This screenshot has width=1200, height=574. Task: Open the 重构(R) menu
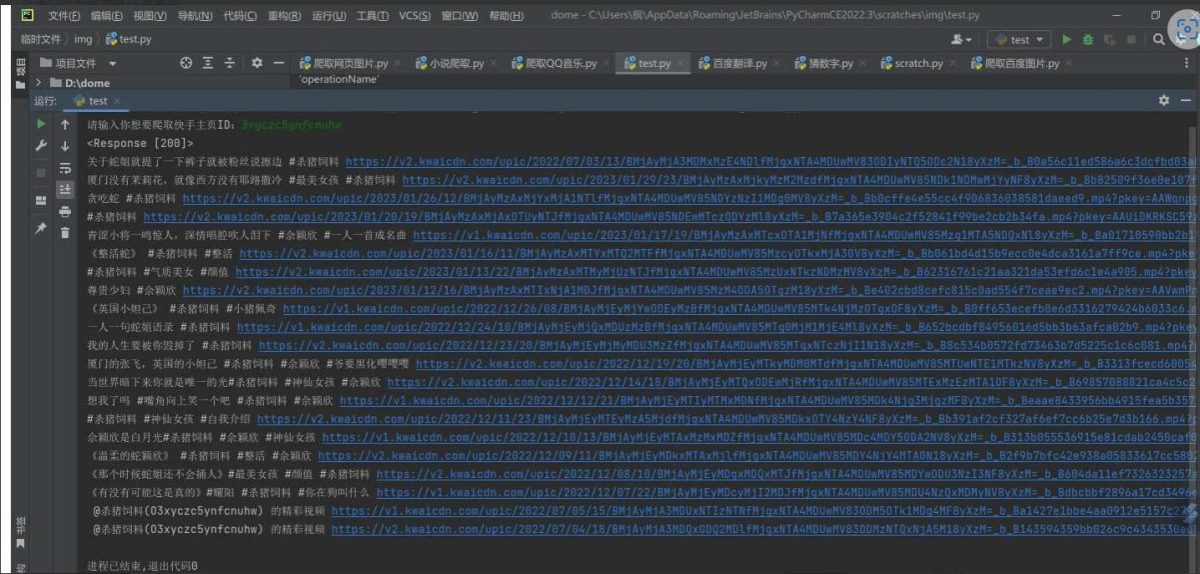284,16
